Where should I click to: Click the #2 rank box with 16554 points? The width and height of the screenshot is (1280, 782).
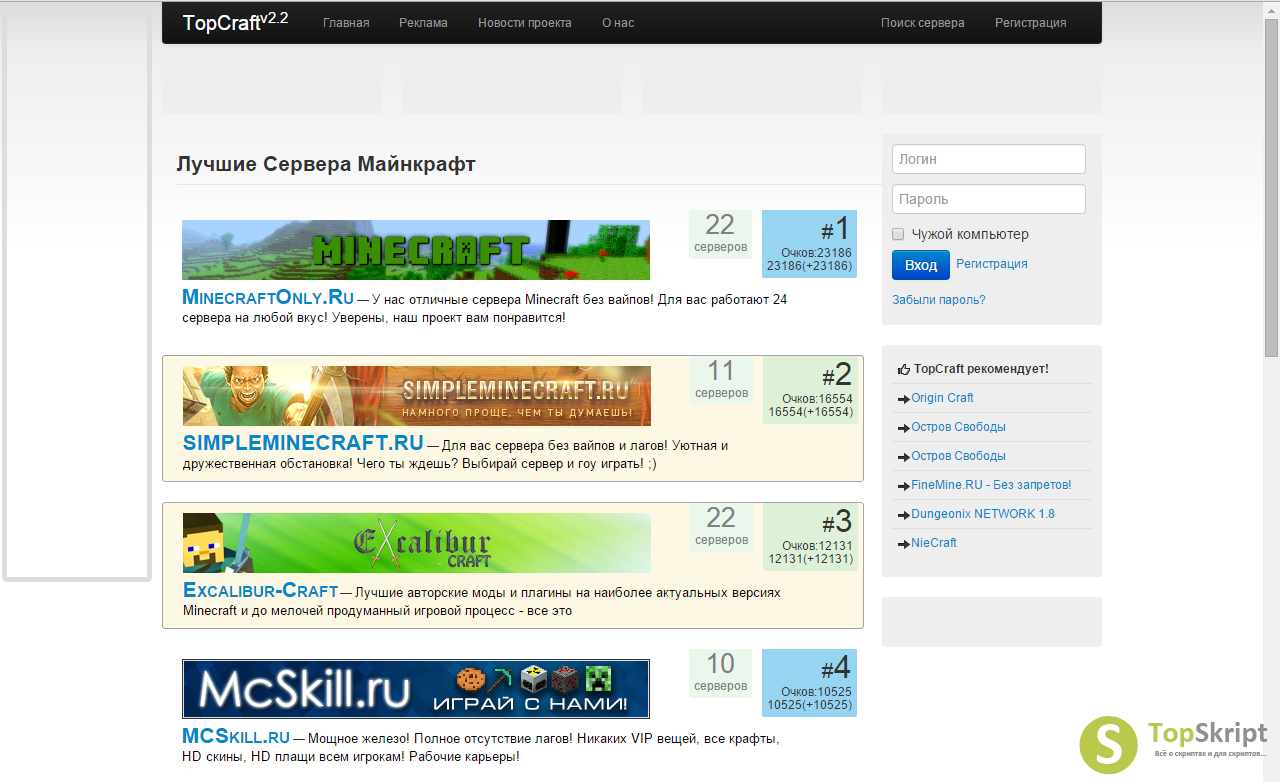click(810, 390)
